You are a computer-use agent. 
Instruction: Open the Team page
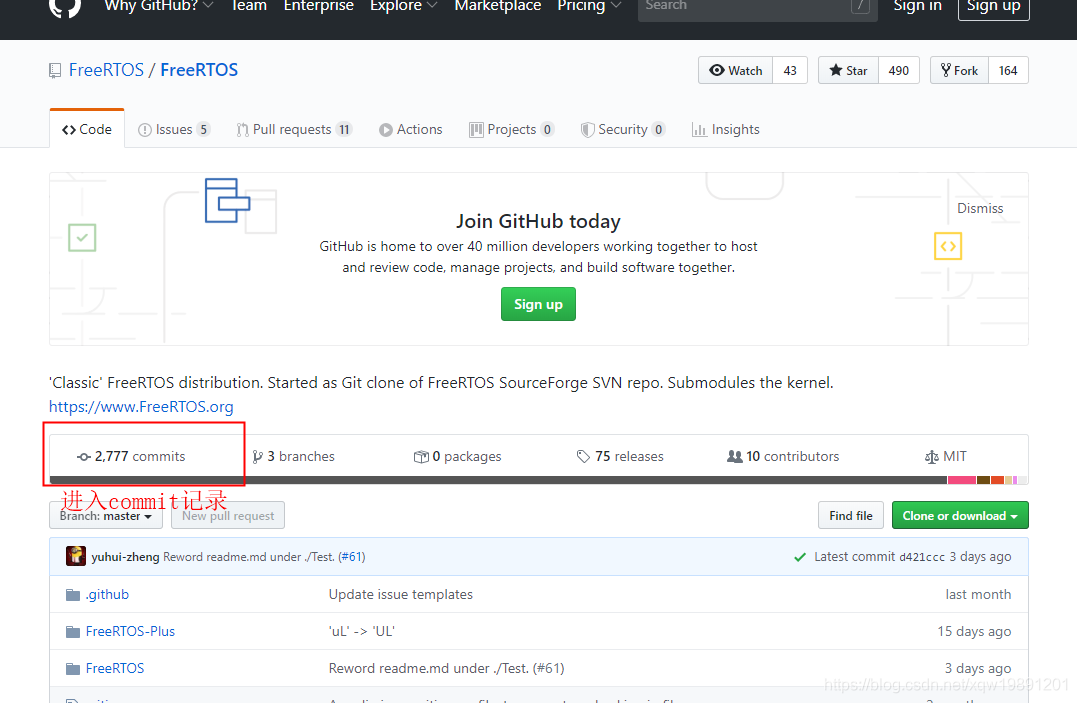click(x=249, y=6)
